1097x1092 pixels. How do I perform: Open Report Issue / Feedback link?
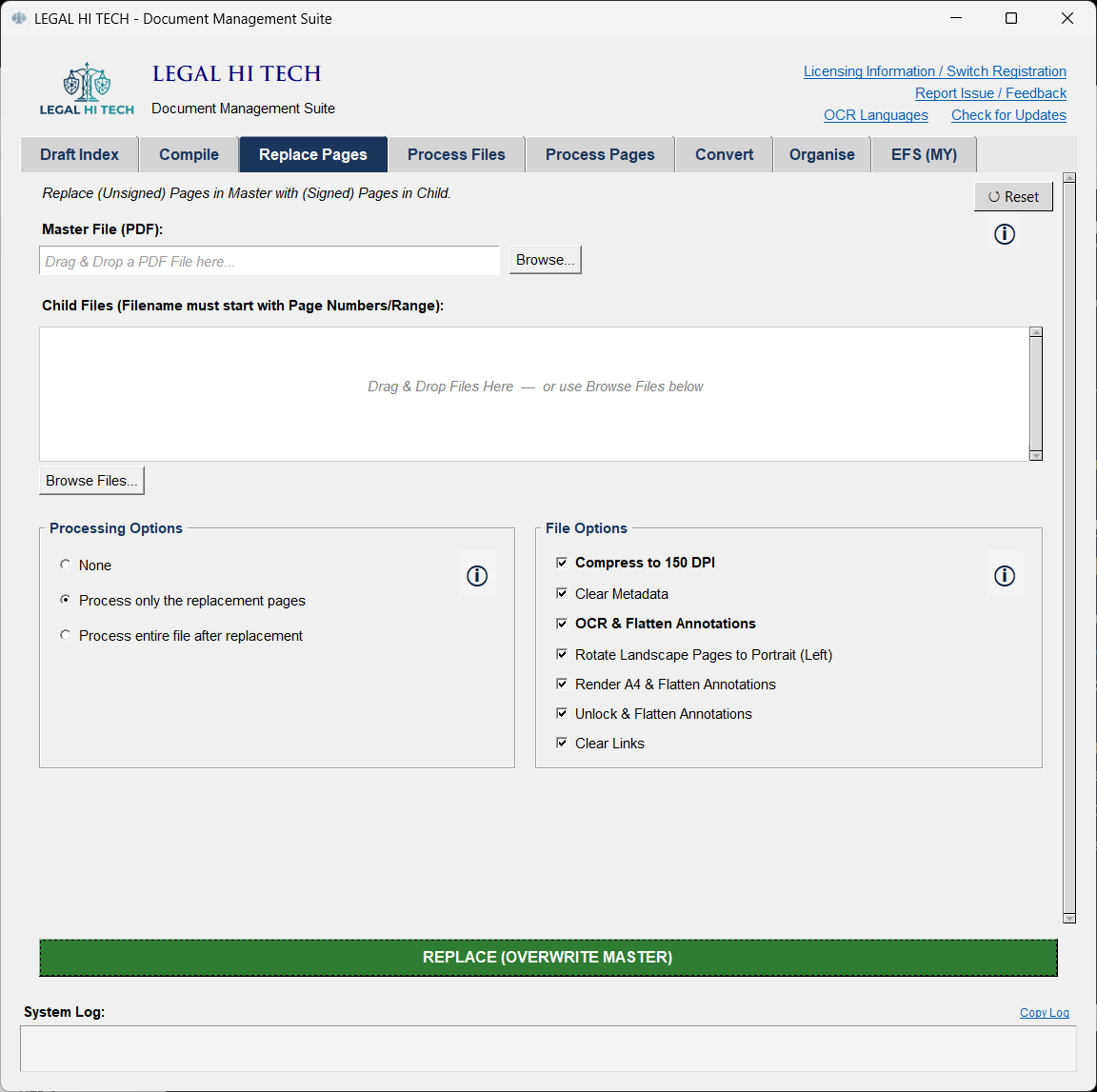coord(990,93)
